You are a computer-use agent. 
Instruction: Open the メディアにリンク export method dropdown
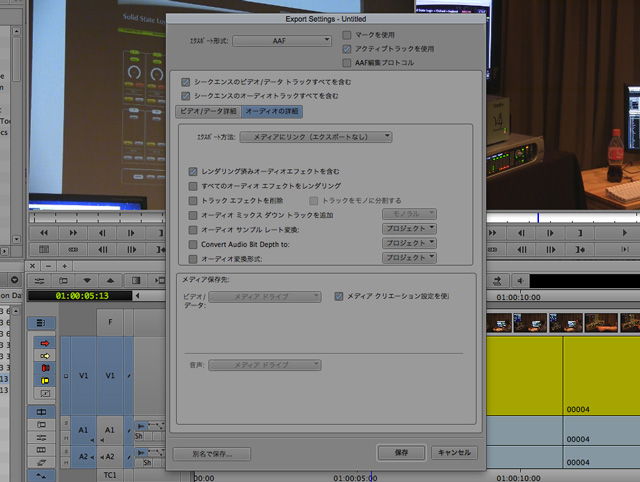coord(316,137)
